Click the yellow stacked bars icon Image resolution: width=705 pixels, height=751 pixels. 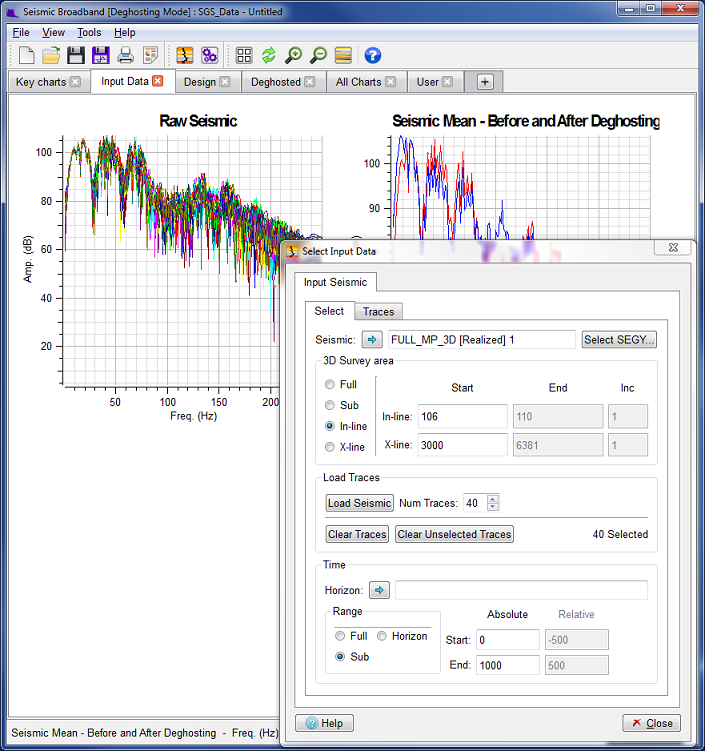click(343, 55)
